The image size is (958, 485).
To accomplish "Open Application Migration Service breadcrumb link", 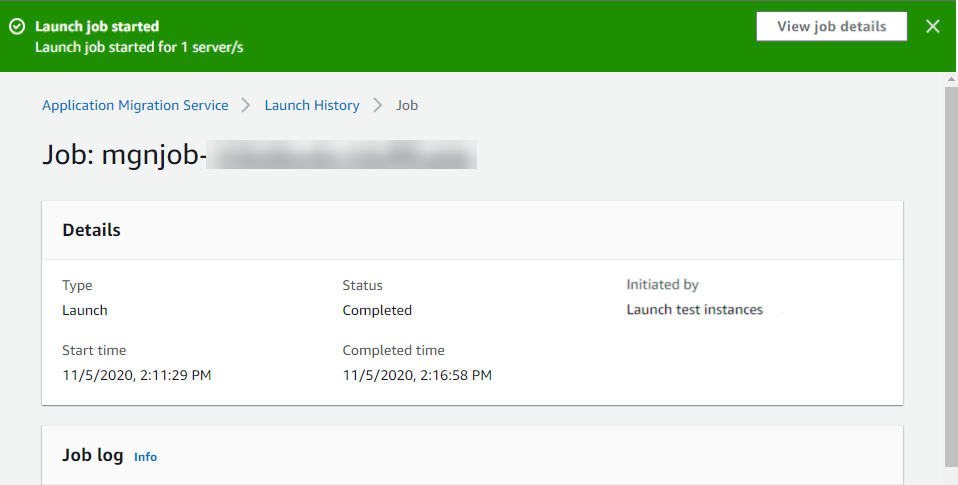I will click(135, 105).
